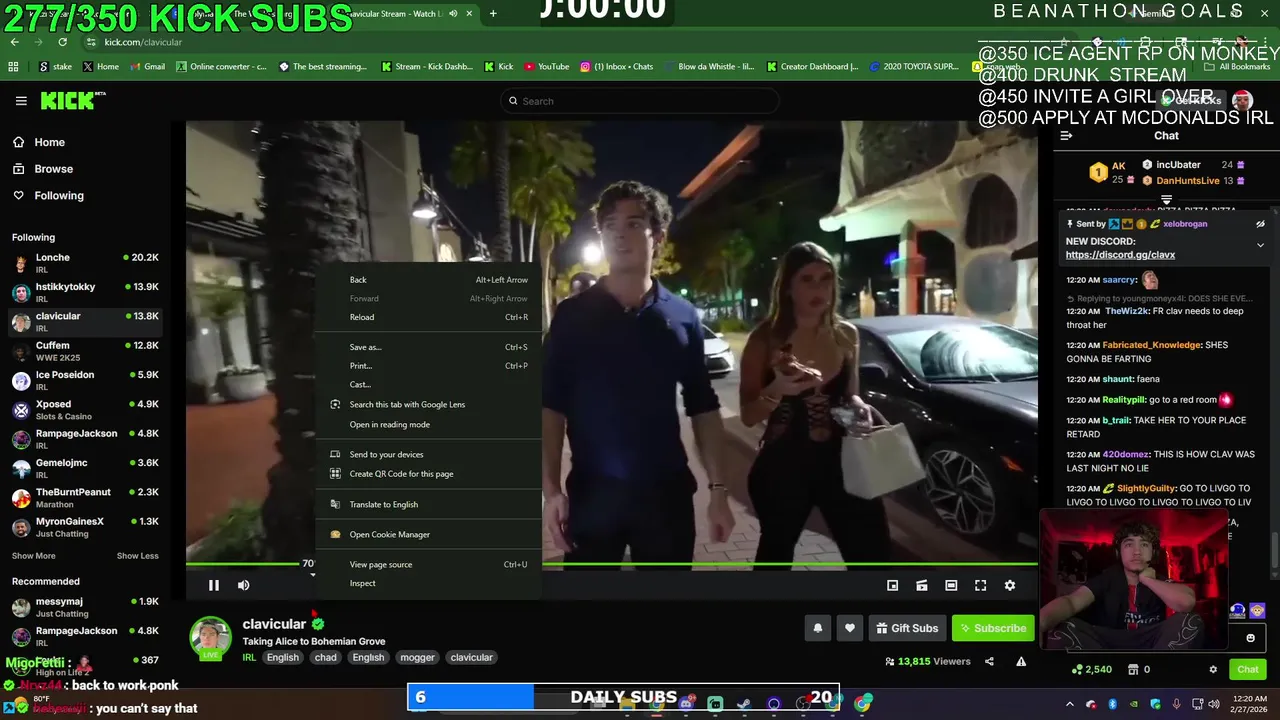Click Show More in Following list
Screen dimensions: 1280x720
[34, 556]
